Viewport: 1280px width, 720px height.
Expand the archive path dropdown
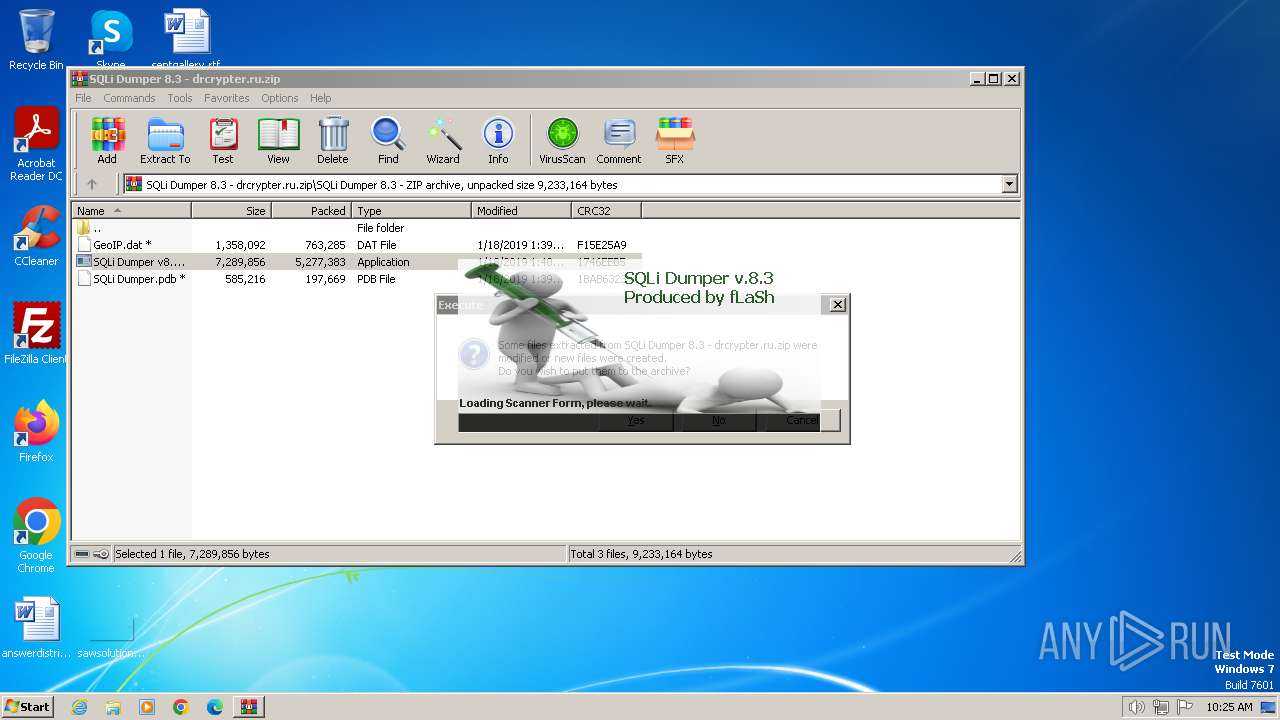pos(1009,184)
